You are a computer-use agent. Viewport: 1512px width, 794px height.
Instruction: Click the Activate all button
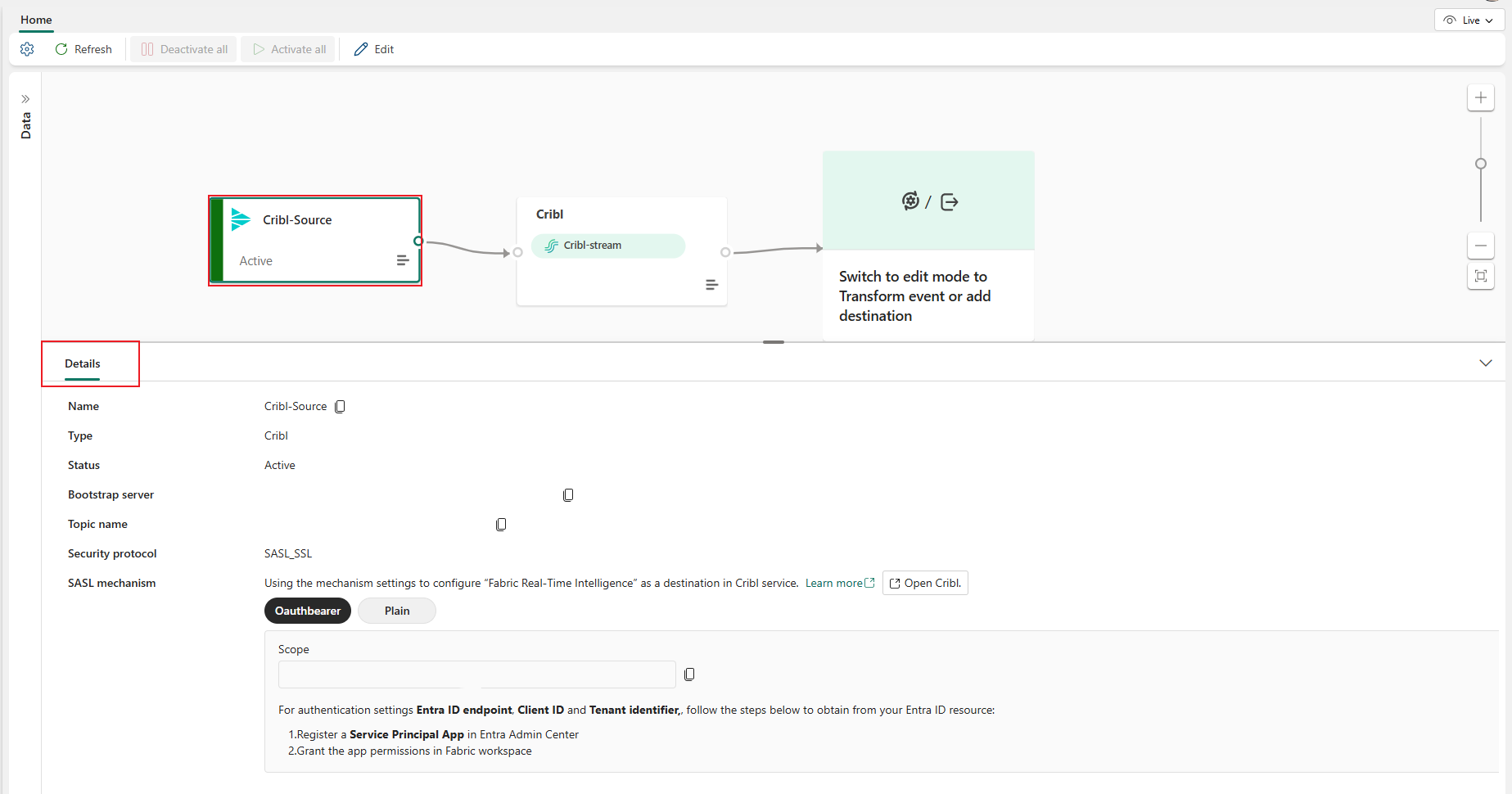tap(290, 49)
